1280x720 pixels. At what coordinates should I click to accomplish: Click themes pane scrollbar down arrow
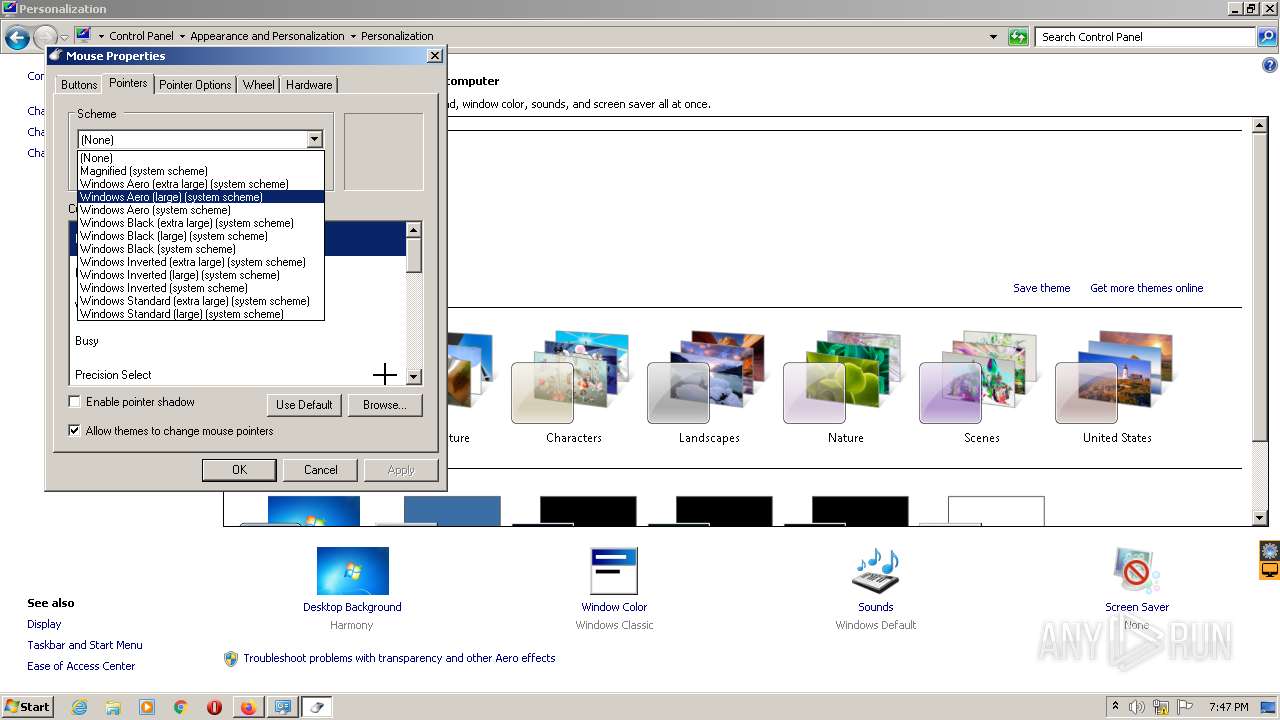pos(1261,517)
